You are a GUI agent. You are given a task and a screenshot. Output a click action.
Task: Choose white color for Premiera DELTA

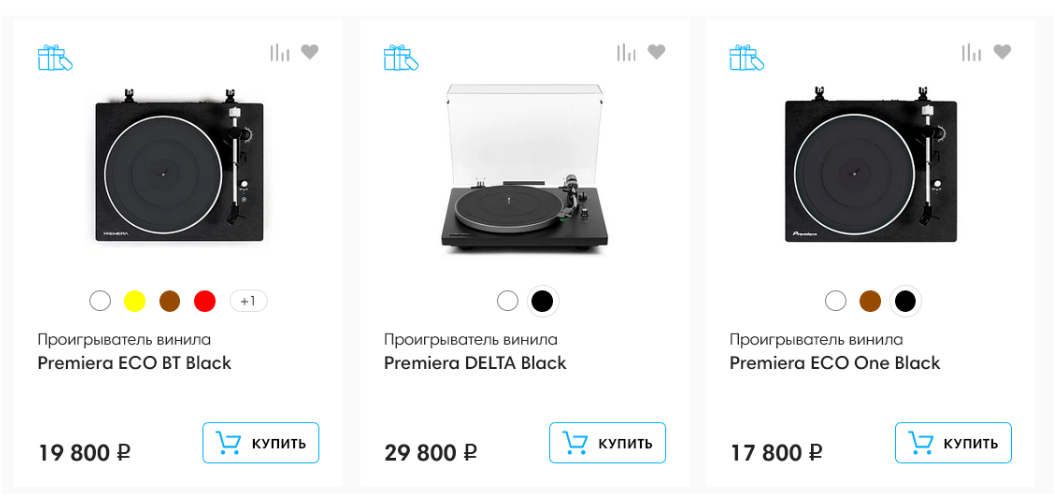click(508, 301)
